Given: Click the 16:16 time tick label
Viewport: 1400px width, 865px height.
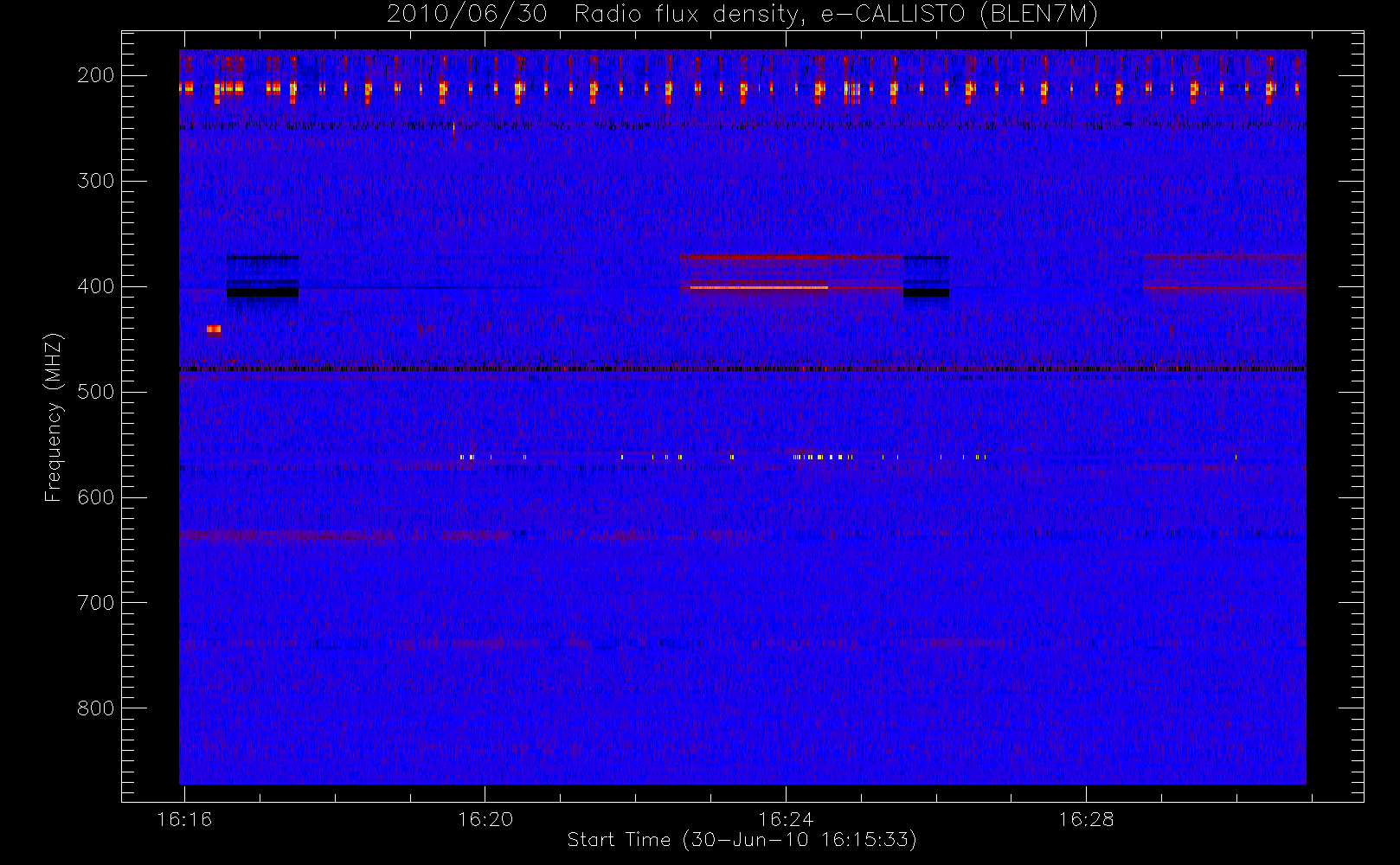Looking at the screenshot, I should pyautogui.click(x=184, y=819).
